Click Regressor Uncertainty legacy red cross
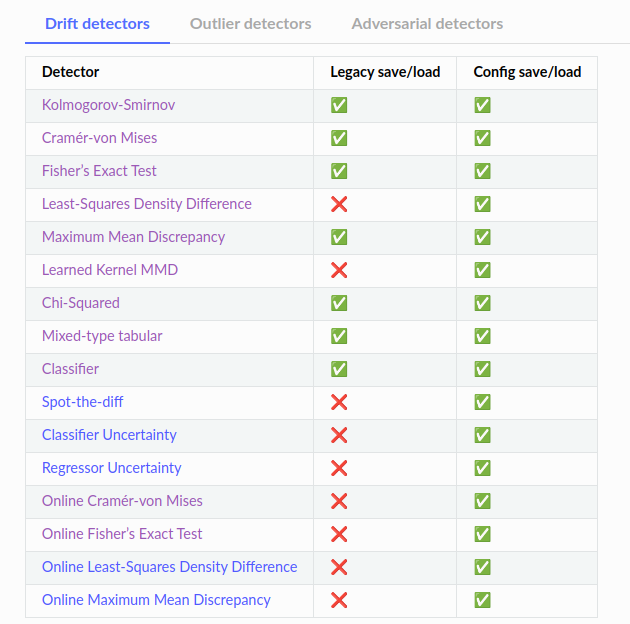Screen dimensions: 630x624 pyautogui.click(x=339, y=468)
